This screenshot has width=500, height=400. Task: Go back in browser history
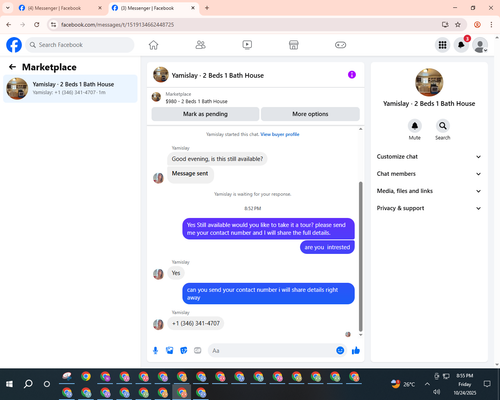click(9, 24)
